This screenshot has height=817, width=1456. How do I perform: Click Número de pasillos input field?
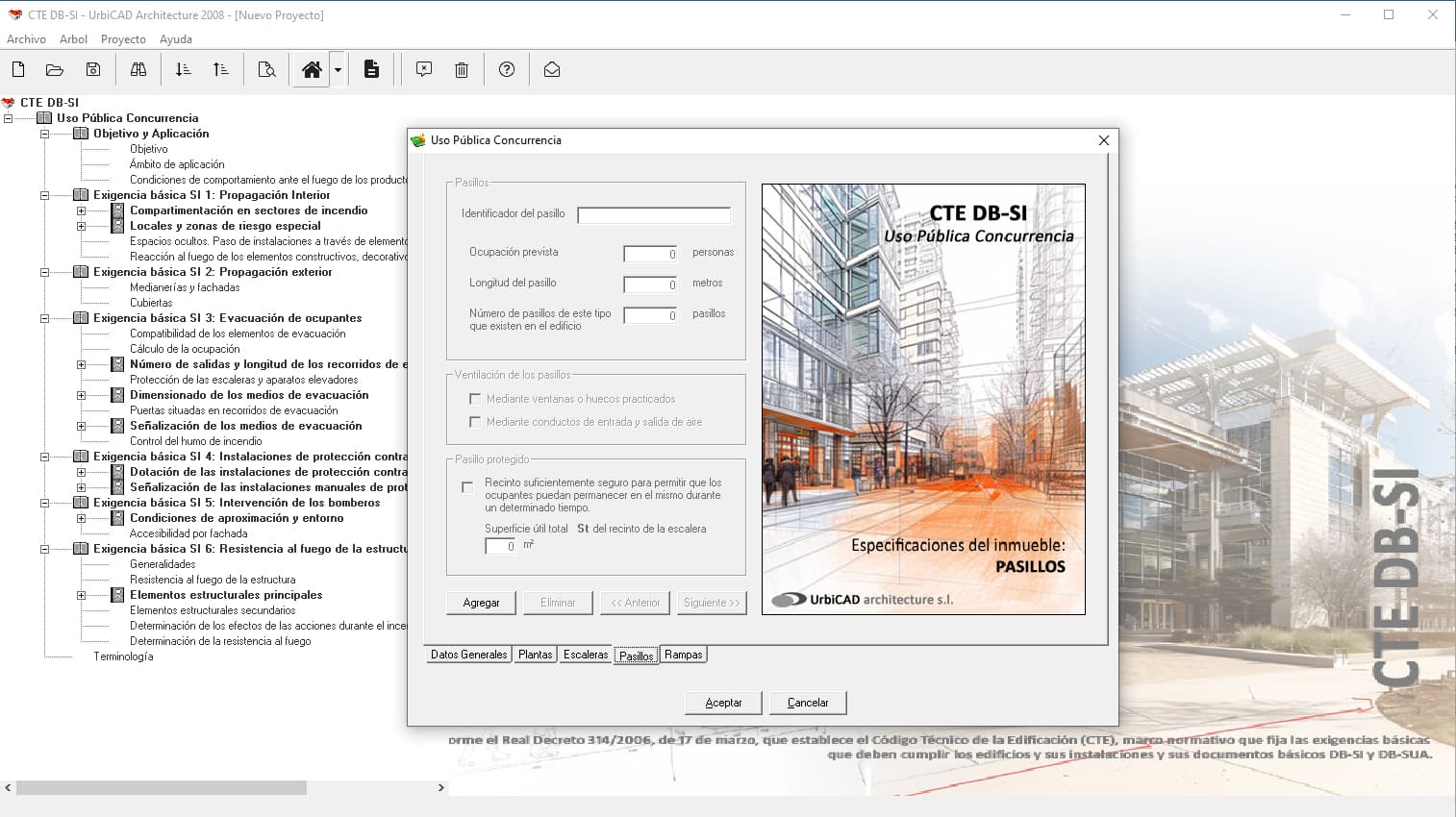click(650, 315)
